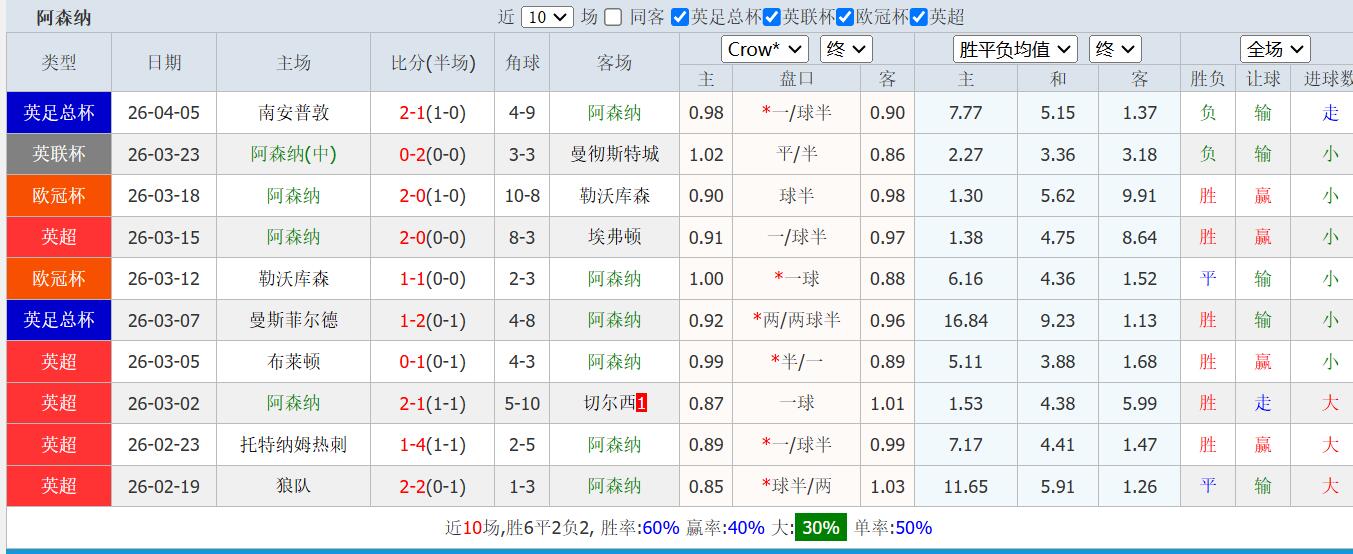1353x554 pixels.
Task: Click home odds 16.84 in 曼斯菲尔德 row
Action: [965, 320]
